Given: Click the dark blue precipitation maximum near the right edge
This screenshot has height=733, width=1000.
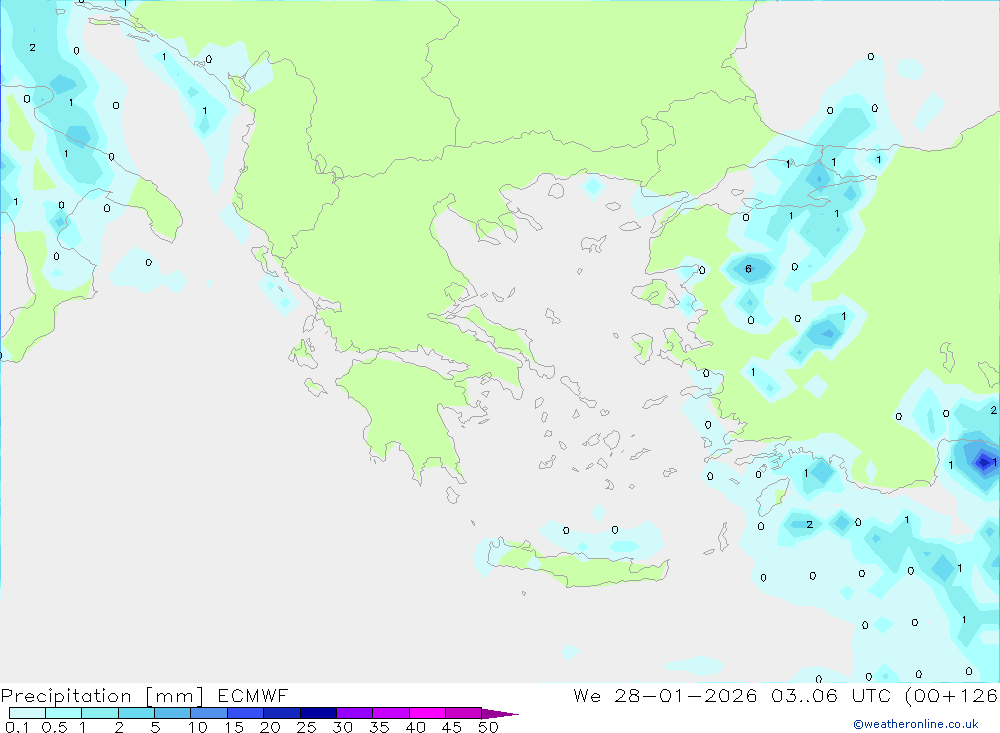Looking at the screenshot, I should coord(984,461).
